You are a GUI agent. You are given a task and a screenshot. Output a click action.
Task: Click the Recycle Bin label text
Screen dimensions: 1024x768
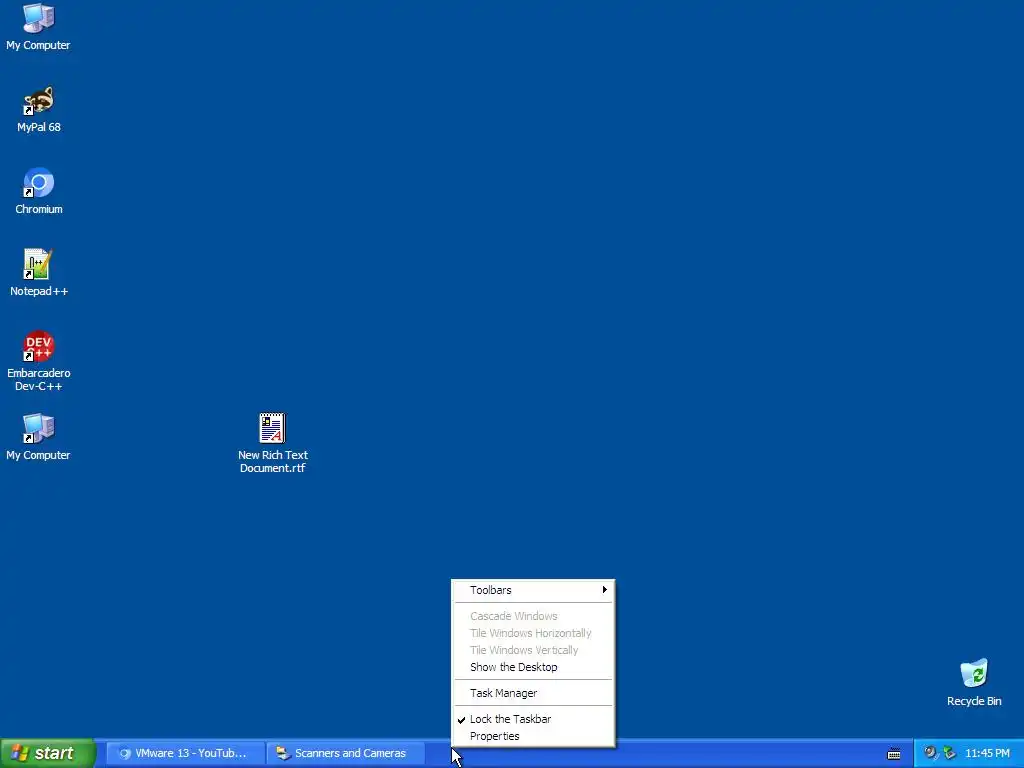coord(974,701)
